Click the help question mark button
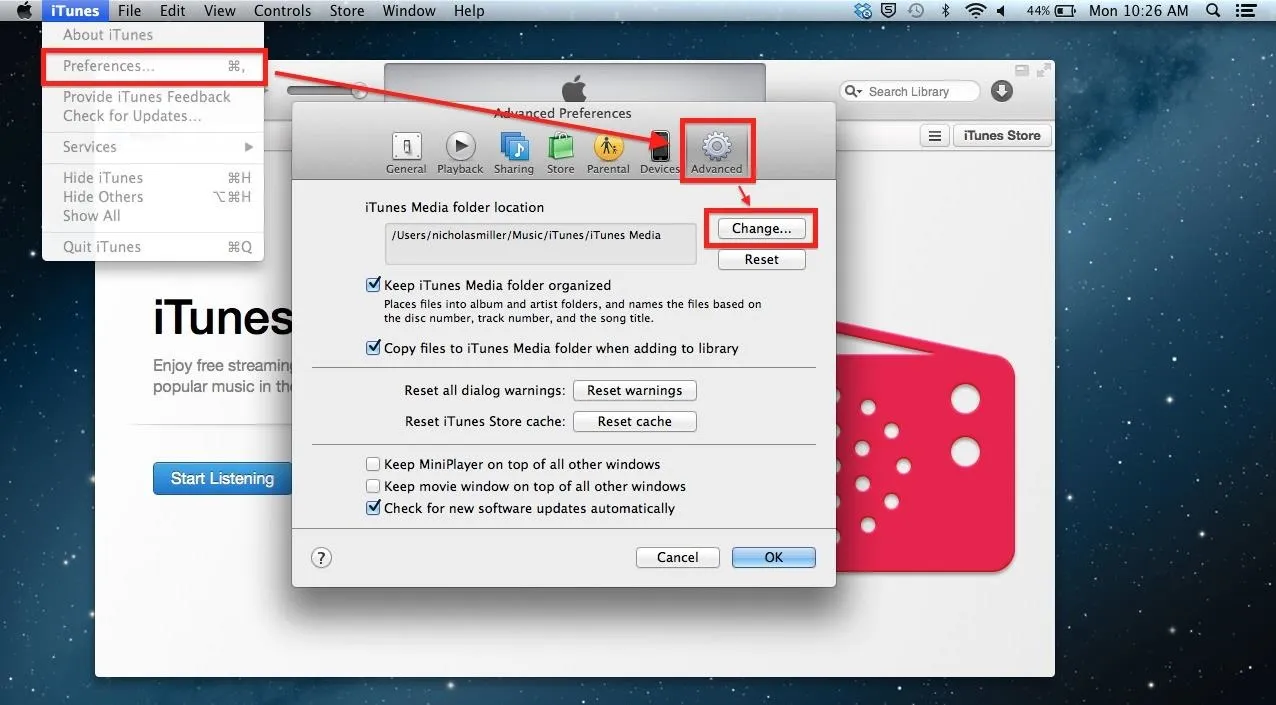The image size is (1276, 705). (x=321, y=558)
